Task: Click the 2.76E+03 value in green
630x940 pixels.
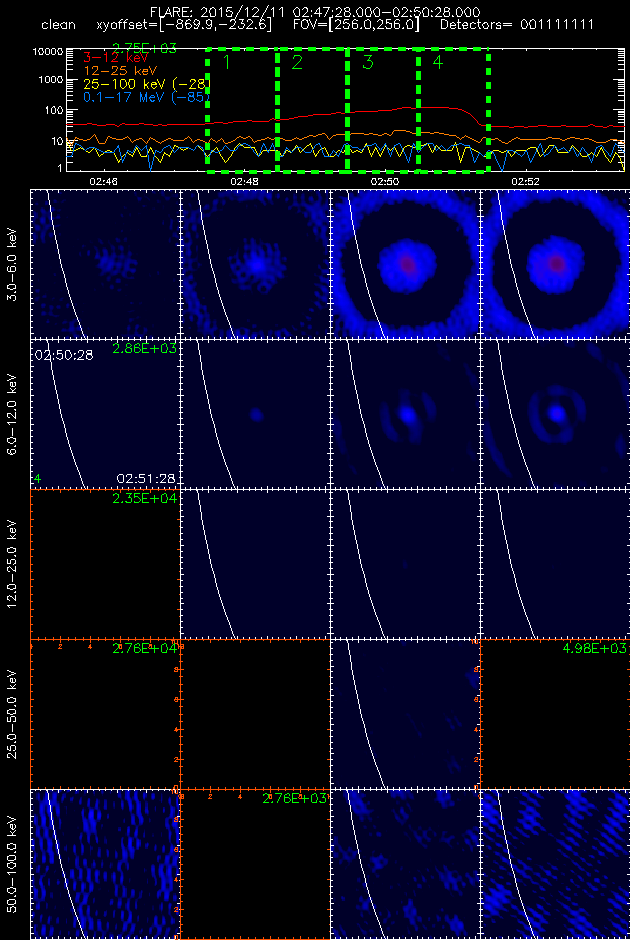Action: [x=294, y=799]
